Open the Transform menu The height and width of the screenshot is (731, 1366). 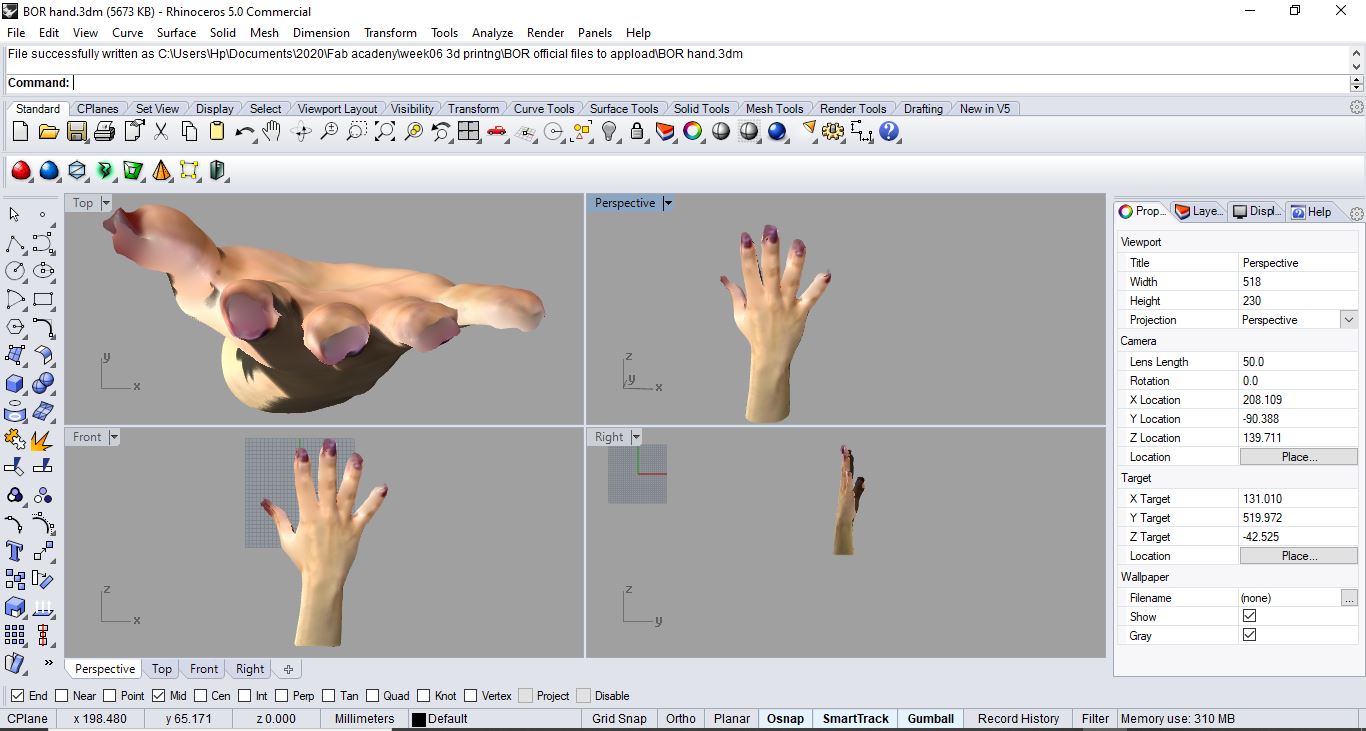pyautogui.click(x=390, y=32)
